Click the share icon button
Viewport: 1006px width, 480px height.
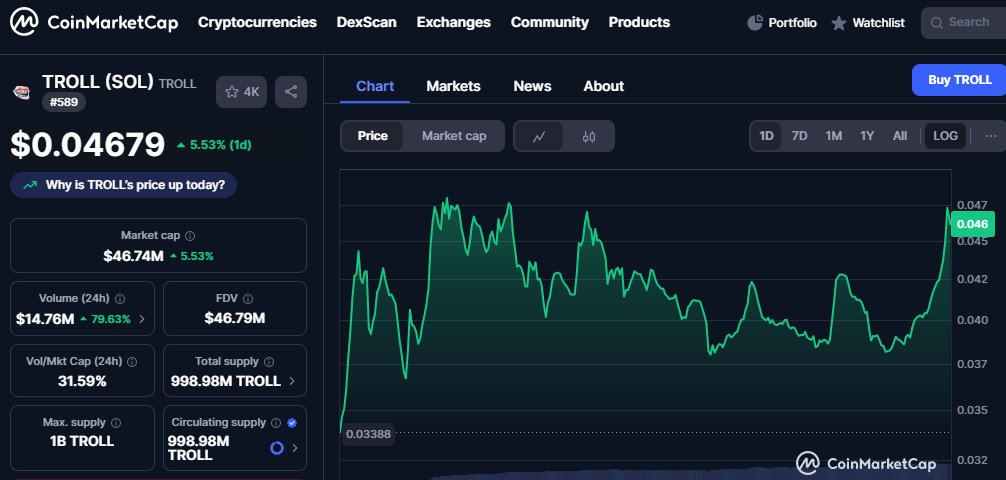click(x=291, y=92)
